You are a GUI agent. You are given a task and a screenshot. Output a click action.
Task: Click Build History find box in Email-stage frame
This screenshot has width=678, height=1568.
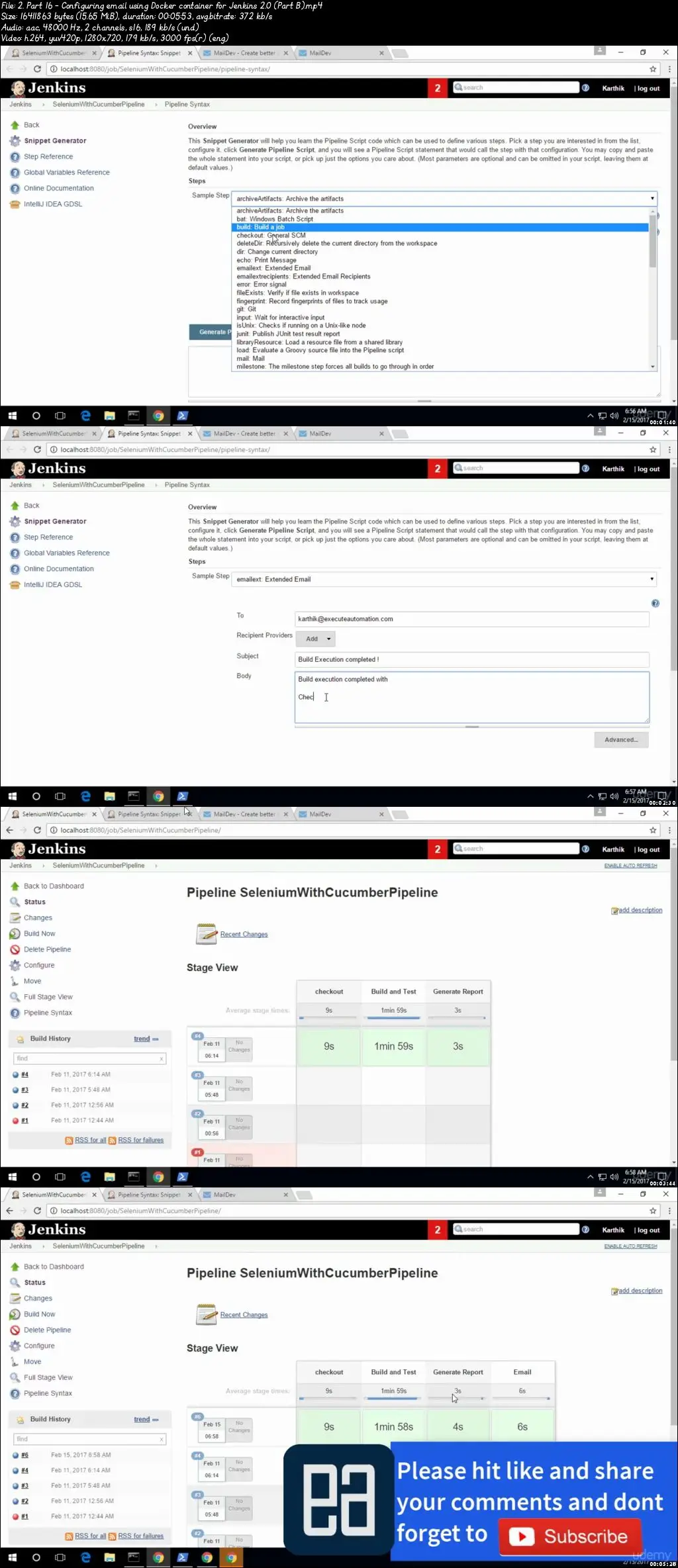89,1439
